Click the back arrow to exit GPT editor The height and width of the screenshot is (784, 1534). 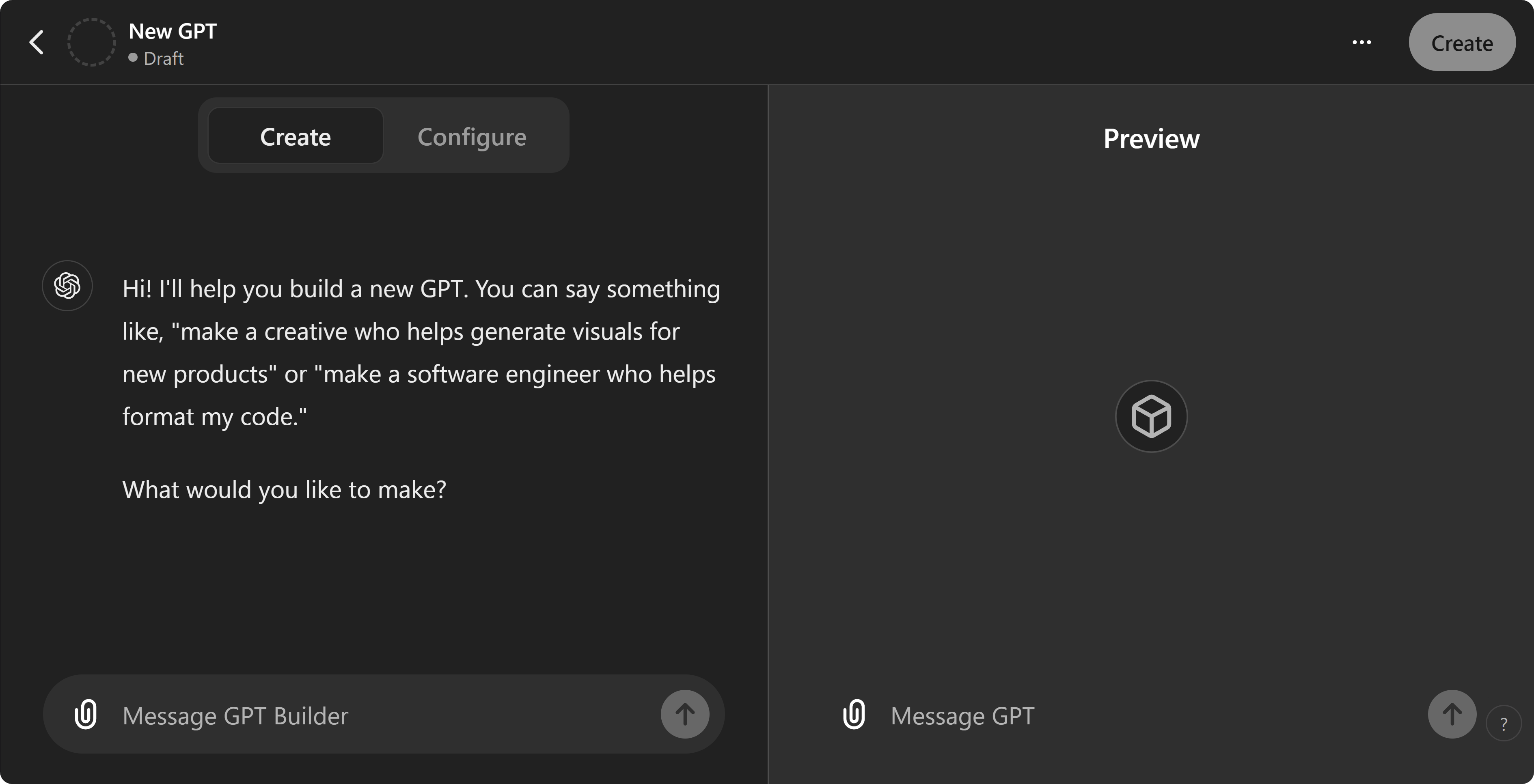[x=36, y=42]
